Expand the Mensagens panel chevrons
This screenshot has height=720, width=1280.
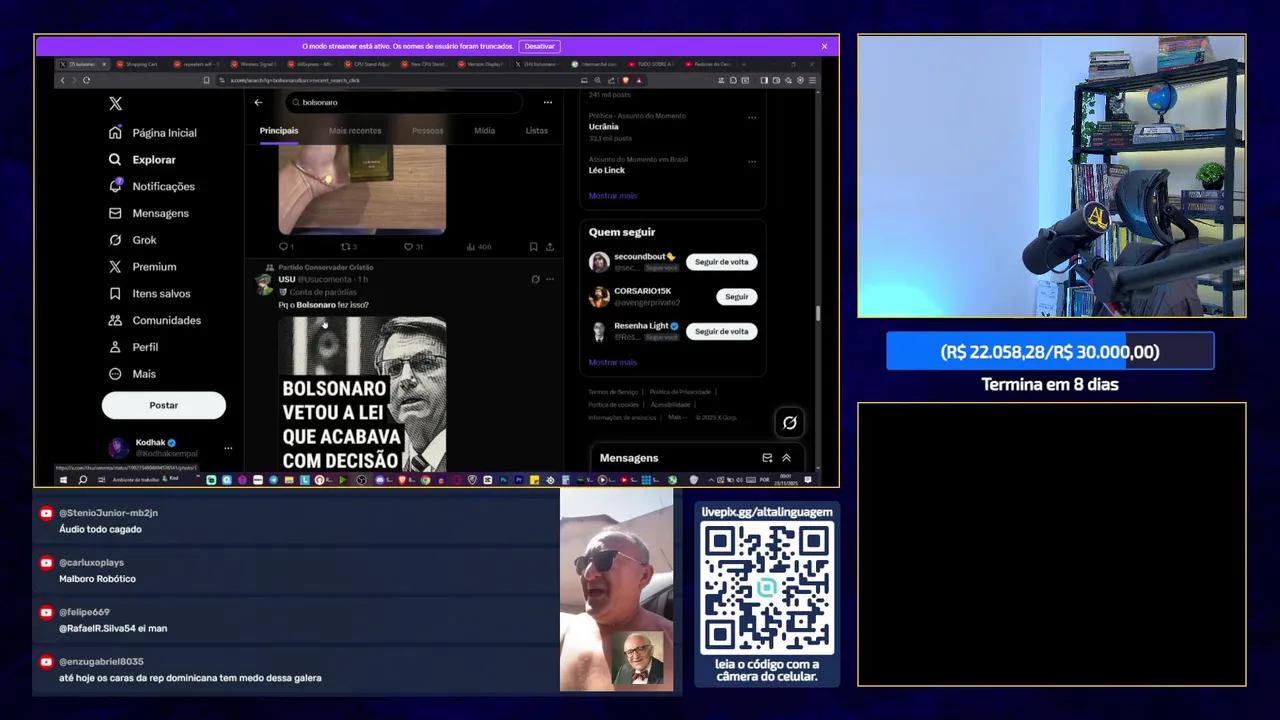pos(786,458)
